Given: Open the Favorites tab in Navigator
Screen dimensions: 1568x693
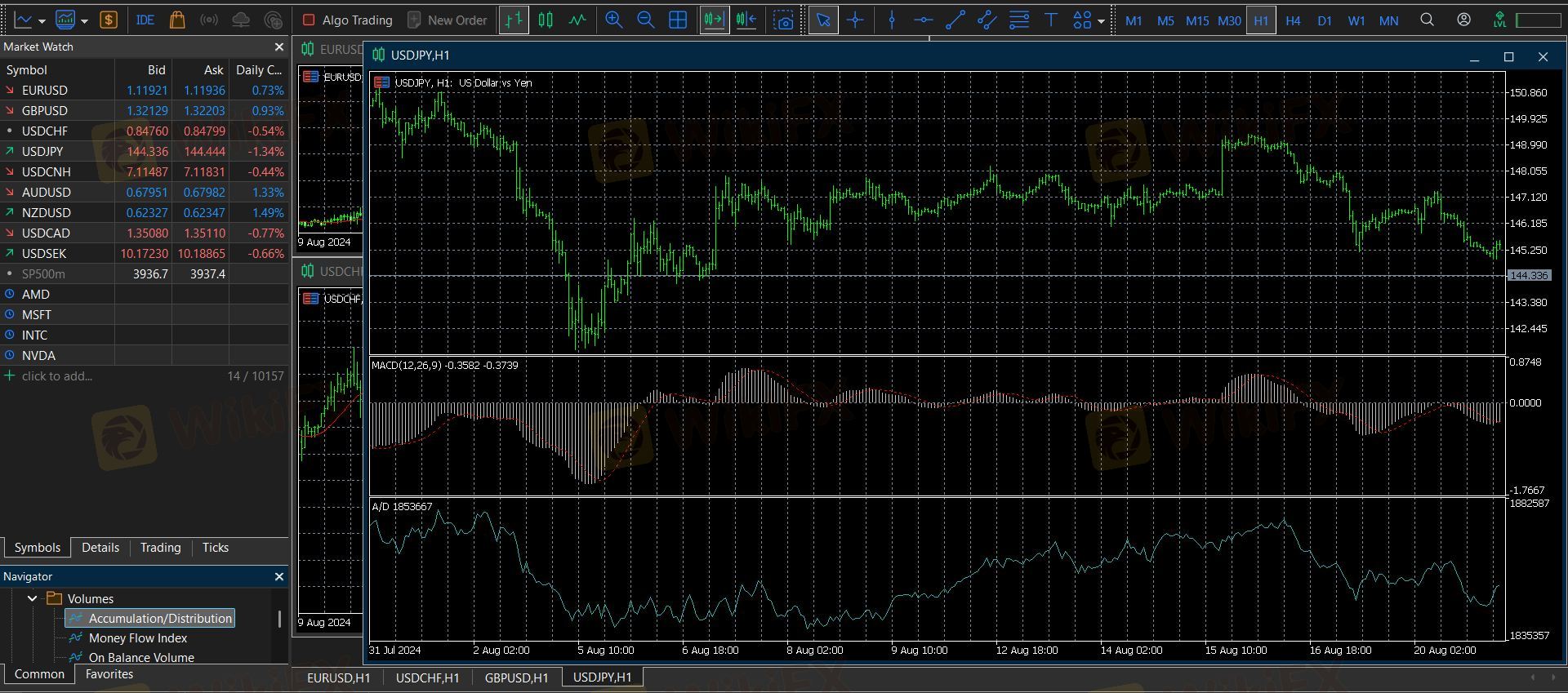Looking at the screenshot, I should [x=109, y=674].
